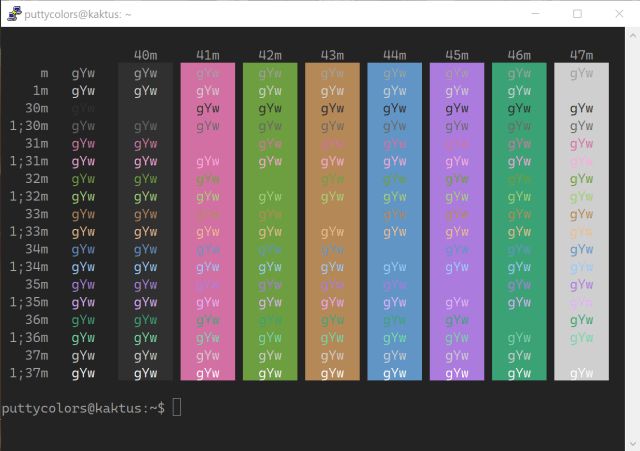Click the 47m column header label
The image size is (640, 451).
point(581,55)
